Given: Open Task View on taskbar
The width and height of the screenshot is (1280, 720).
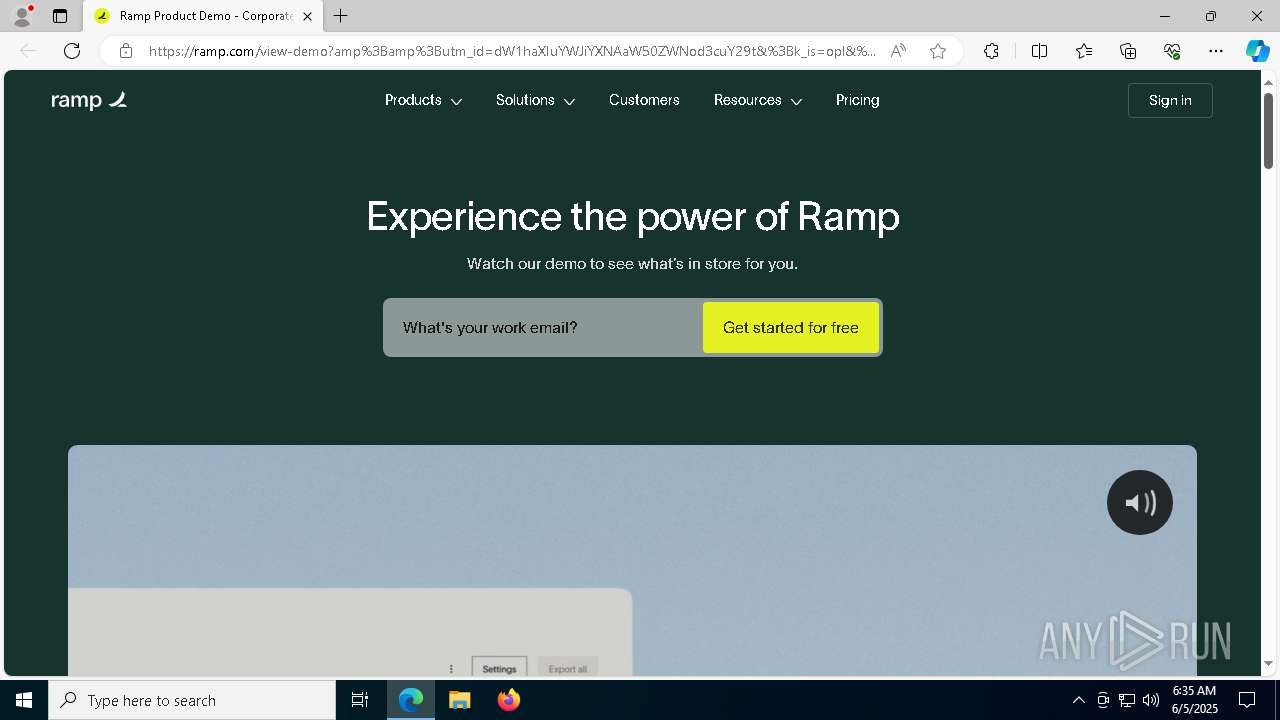Looking at the screenshot, I should pos(360,700).
